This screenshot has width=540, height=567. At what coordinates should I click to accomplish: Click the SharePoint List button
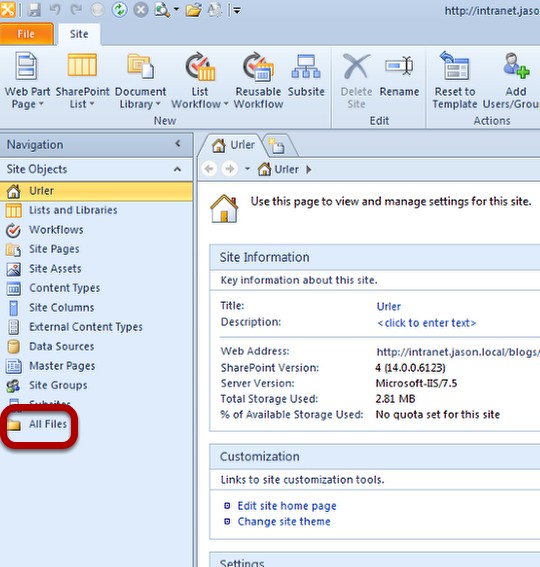82,81
